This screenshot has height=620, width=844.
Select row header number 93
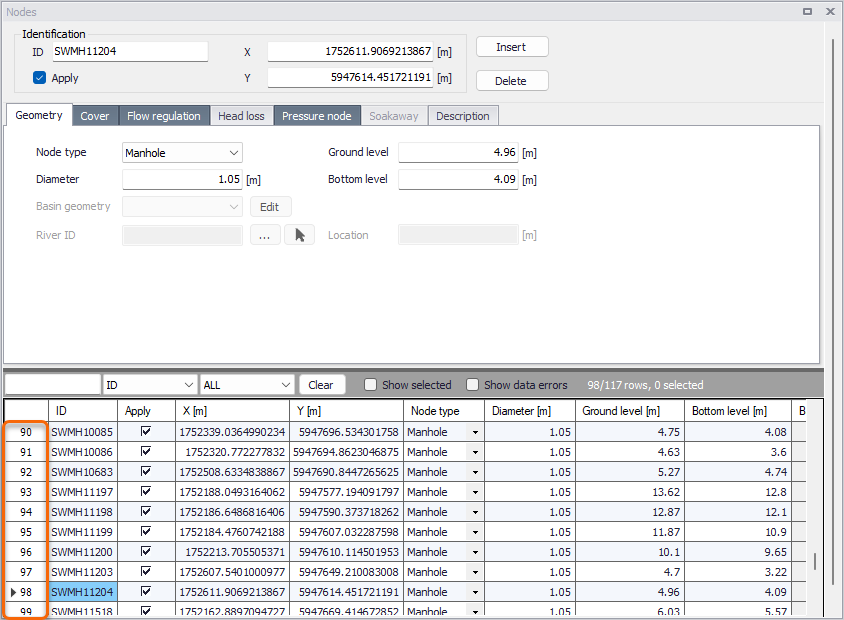coord(26,492)
